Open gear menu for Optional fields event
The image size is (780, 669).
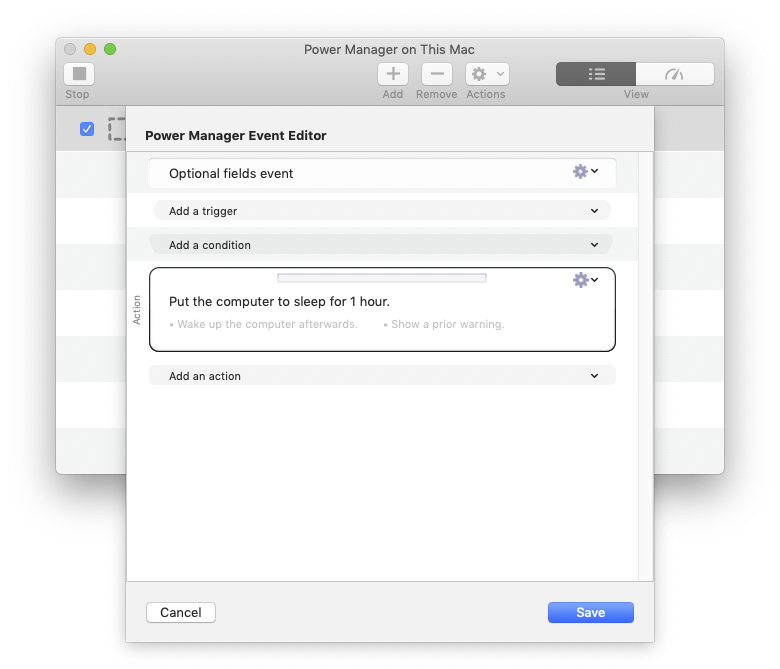(585, 172)
